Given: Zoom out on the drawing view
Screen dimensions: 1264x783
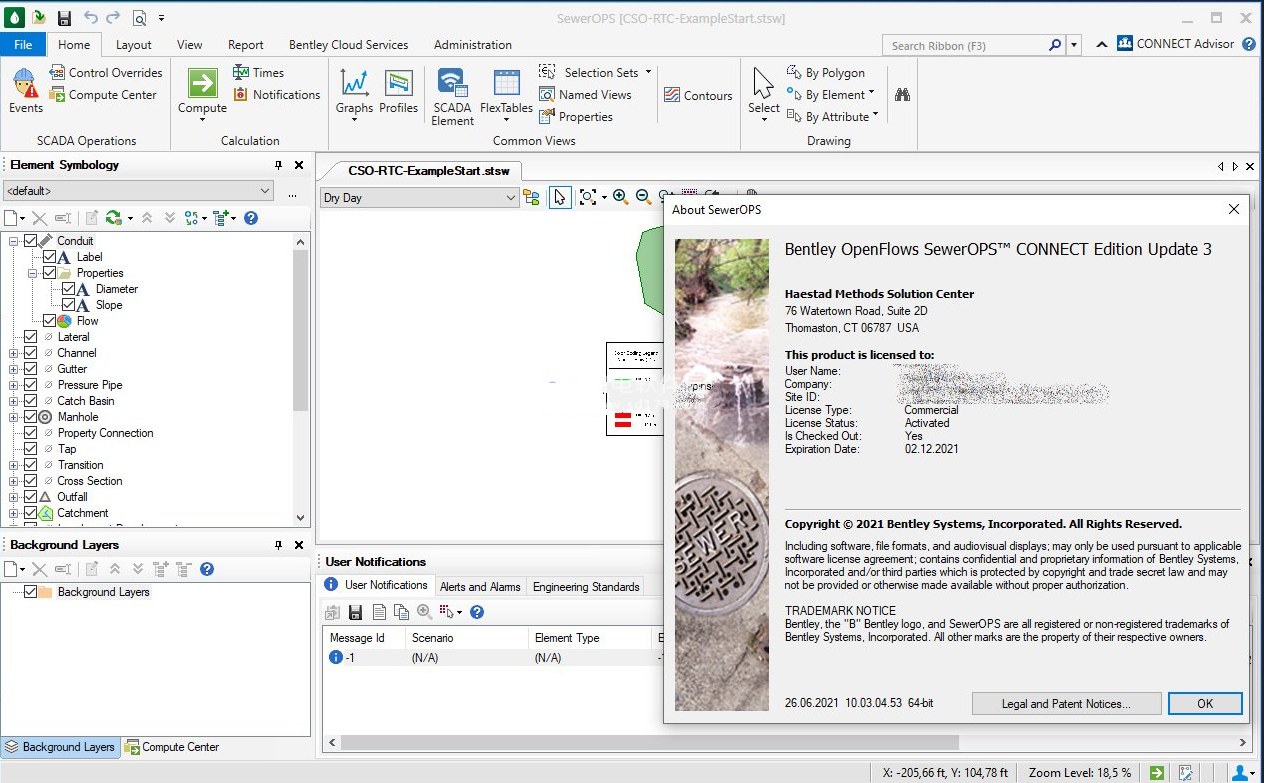Looking at the screenshot, I should [x=643, y=198].
